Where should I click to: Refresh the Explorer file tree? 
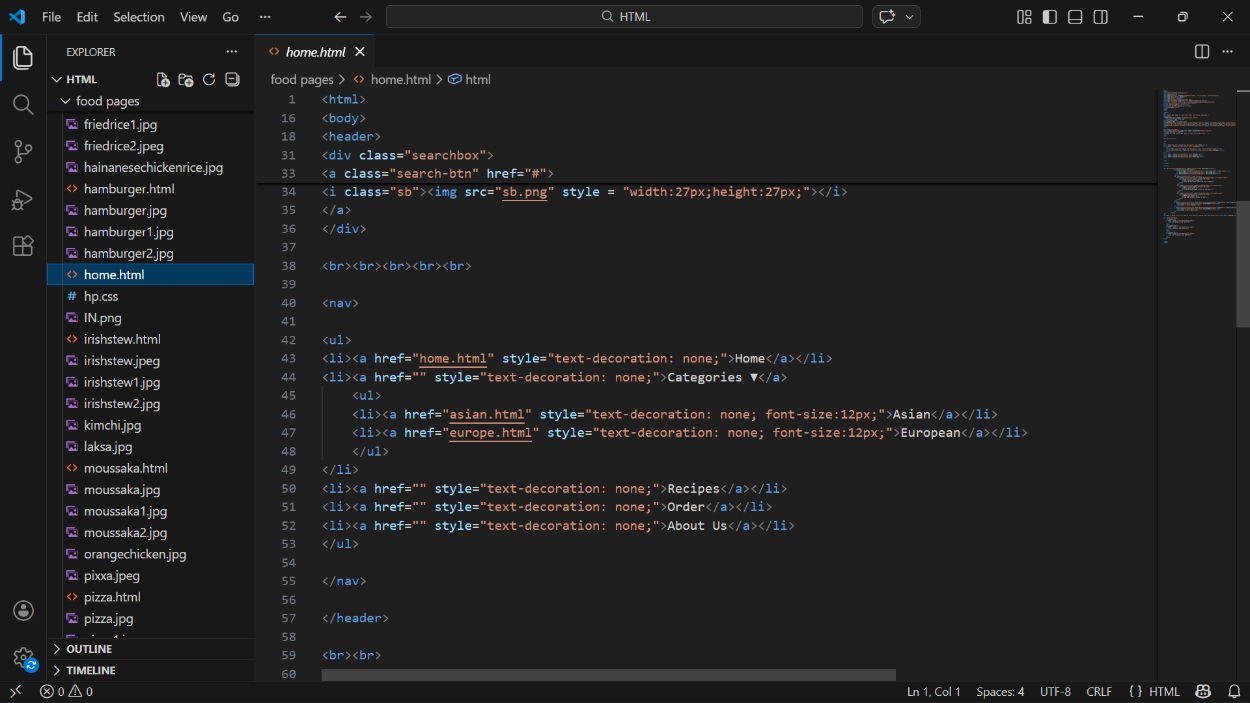(209, 80)
